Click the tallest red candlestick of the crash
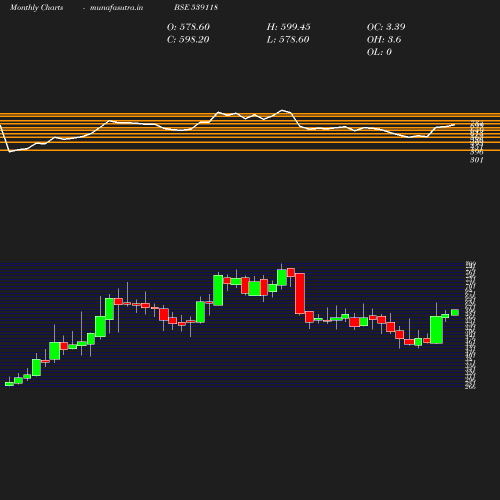The width and height of the screenshot is (500, 500). click(x=300, y=293)
